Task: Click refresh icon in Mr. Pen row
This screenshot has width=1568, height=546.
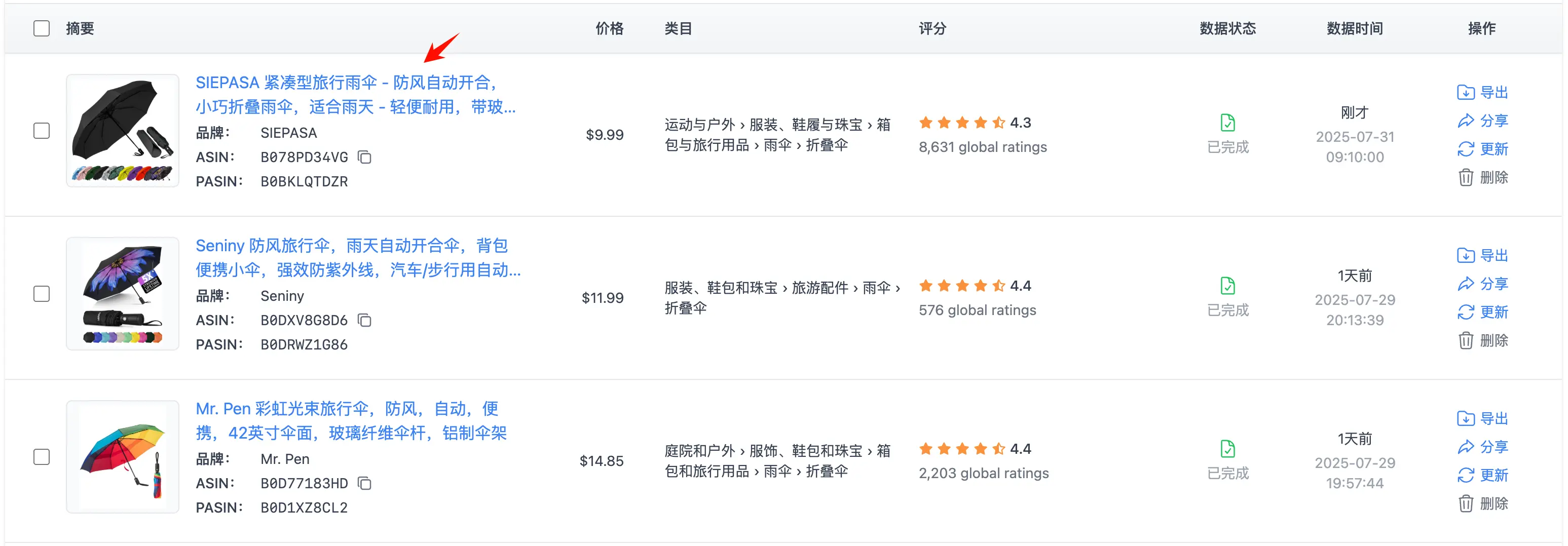Action: click(x=1466, y=475)
